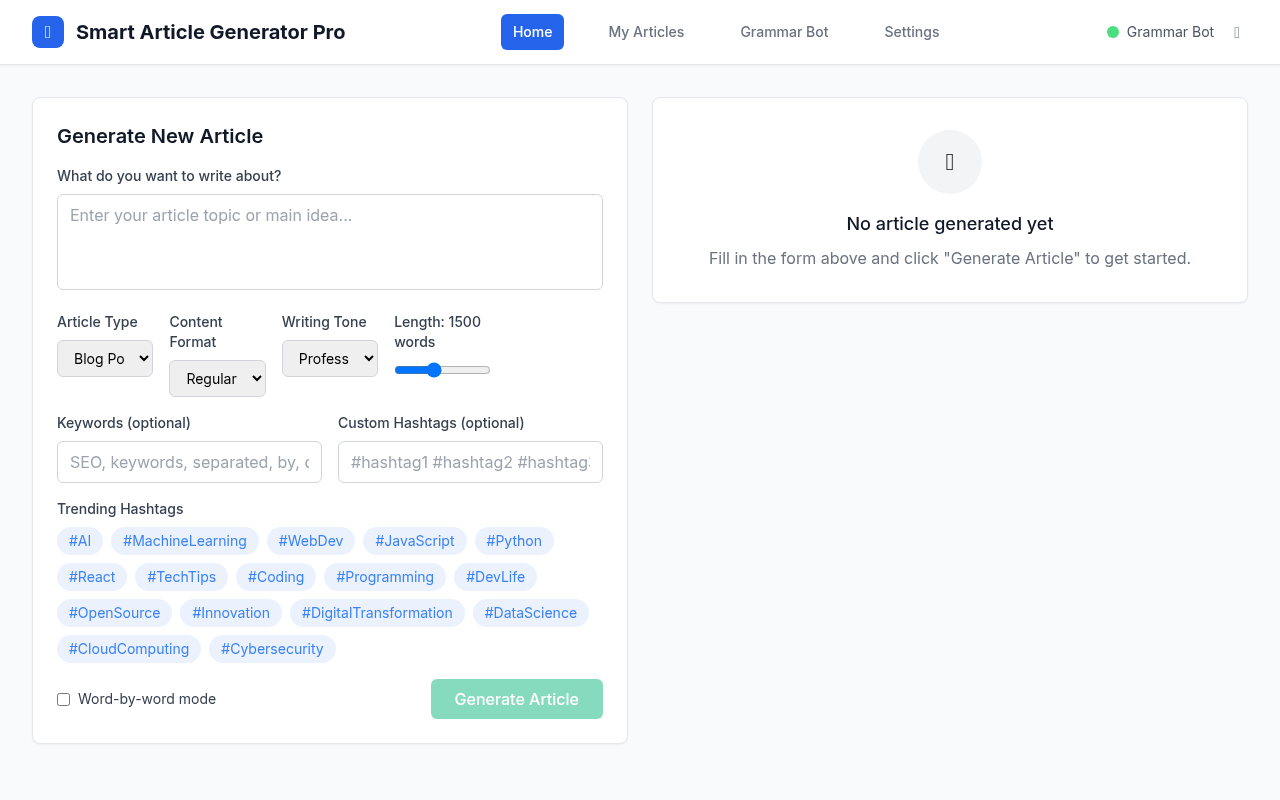Click the green Grammar Bot status dot

click(x=1112, y=32)
